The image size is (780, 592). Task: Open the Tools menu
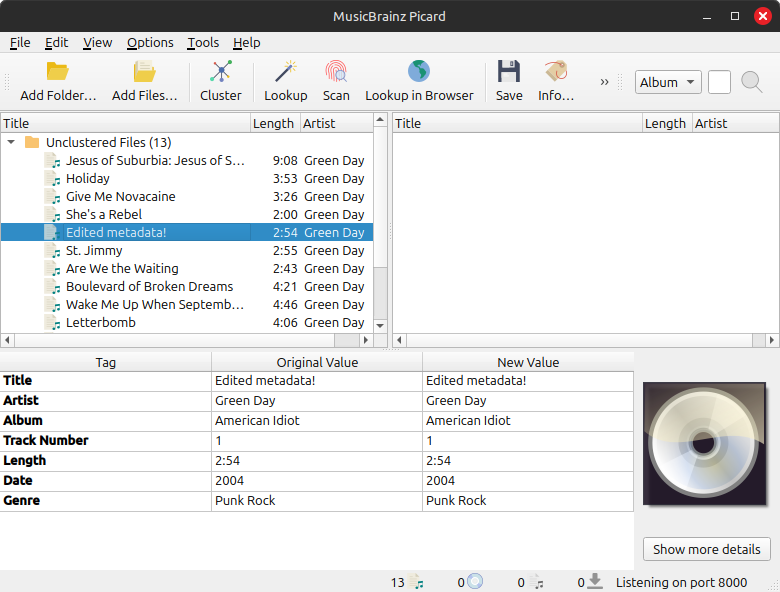tap(203, 43)
